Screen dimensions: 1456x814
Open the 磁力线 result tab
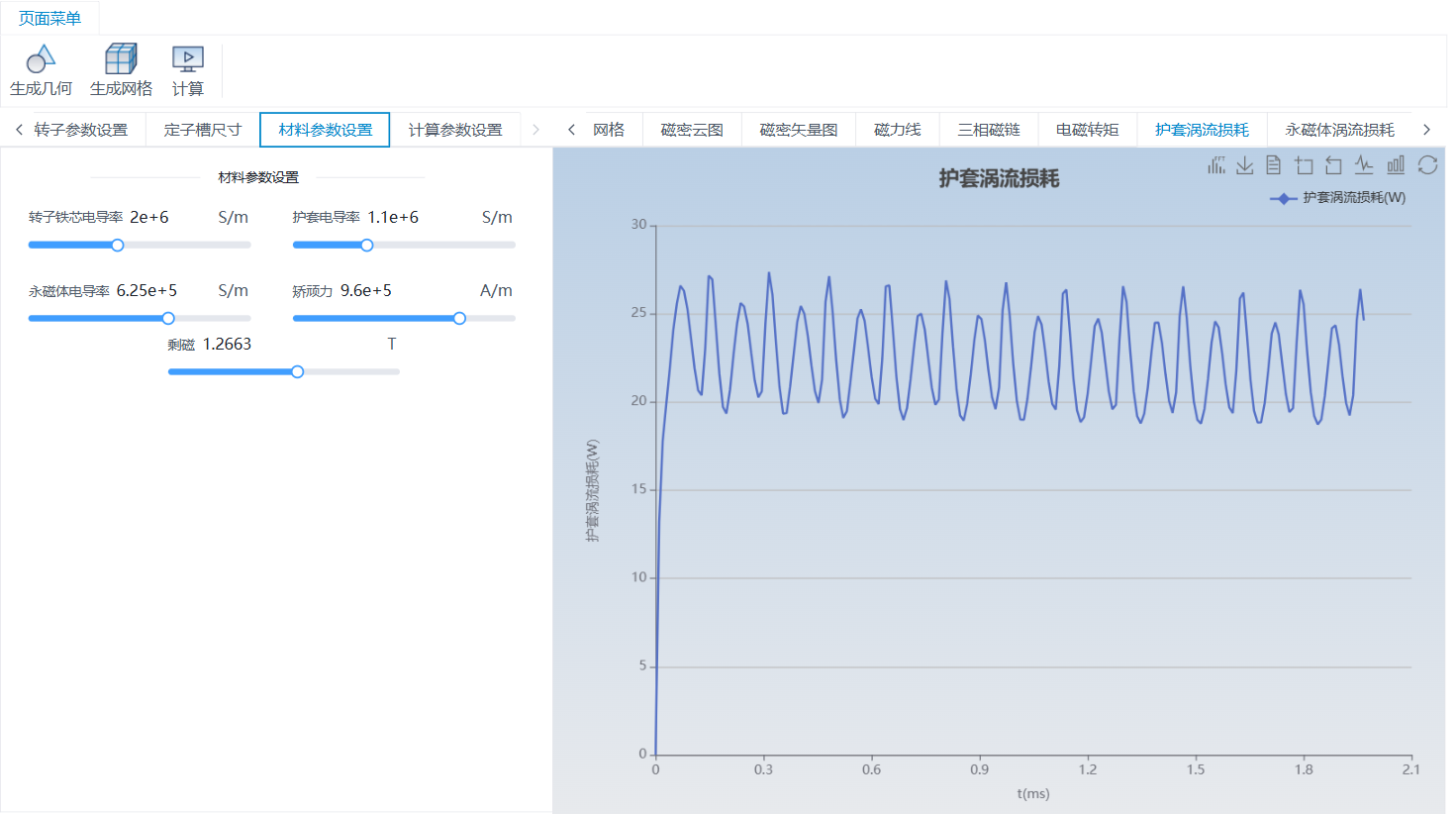pyautogui.click(x=898, y=130)
